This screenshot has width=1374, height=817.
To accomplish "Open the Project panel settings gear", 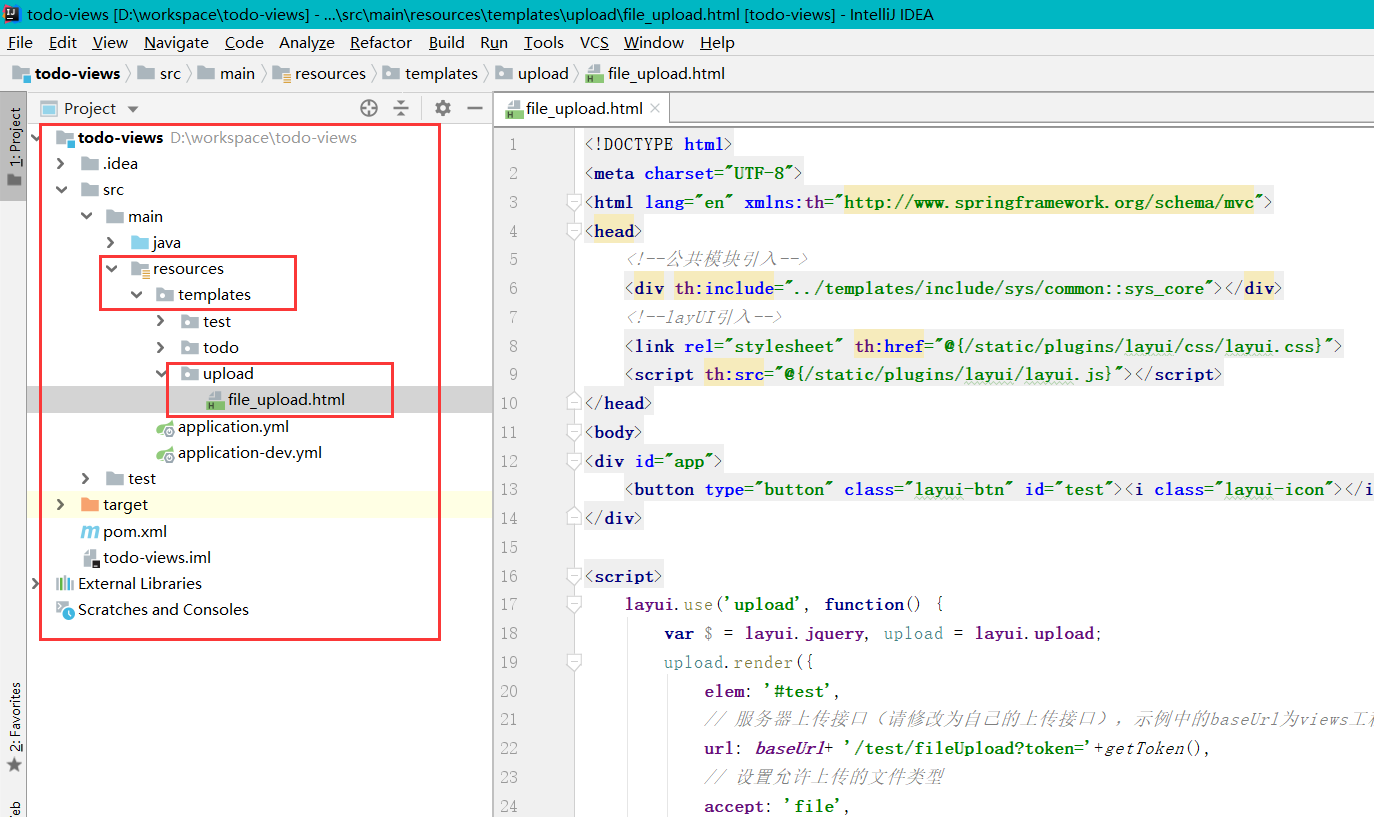I will click(x=443, y=108).
